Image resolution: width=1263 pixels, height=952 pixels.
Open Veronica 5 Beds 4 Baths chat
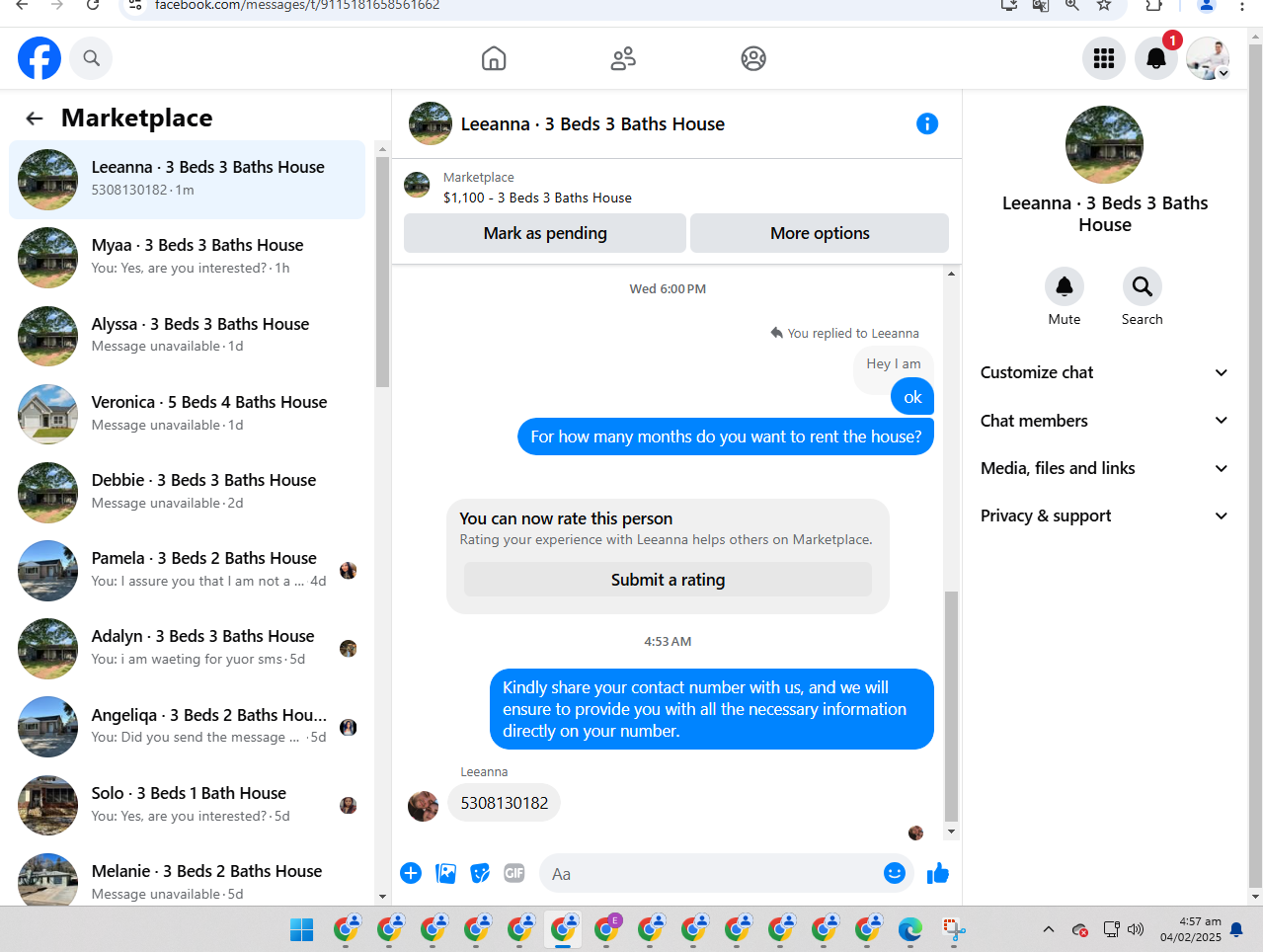tap(188, 413)
